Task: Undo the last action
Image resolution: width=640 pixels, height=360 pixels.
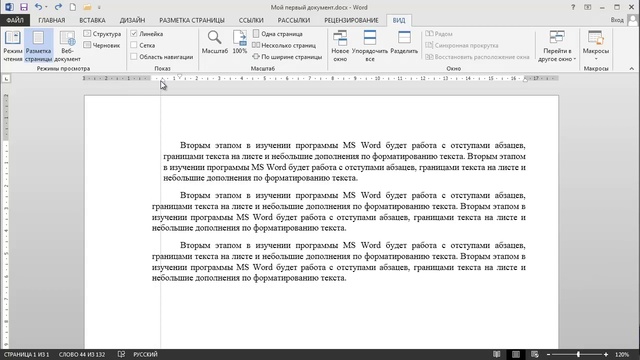Action: (38, 7)
